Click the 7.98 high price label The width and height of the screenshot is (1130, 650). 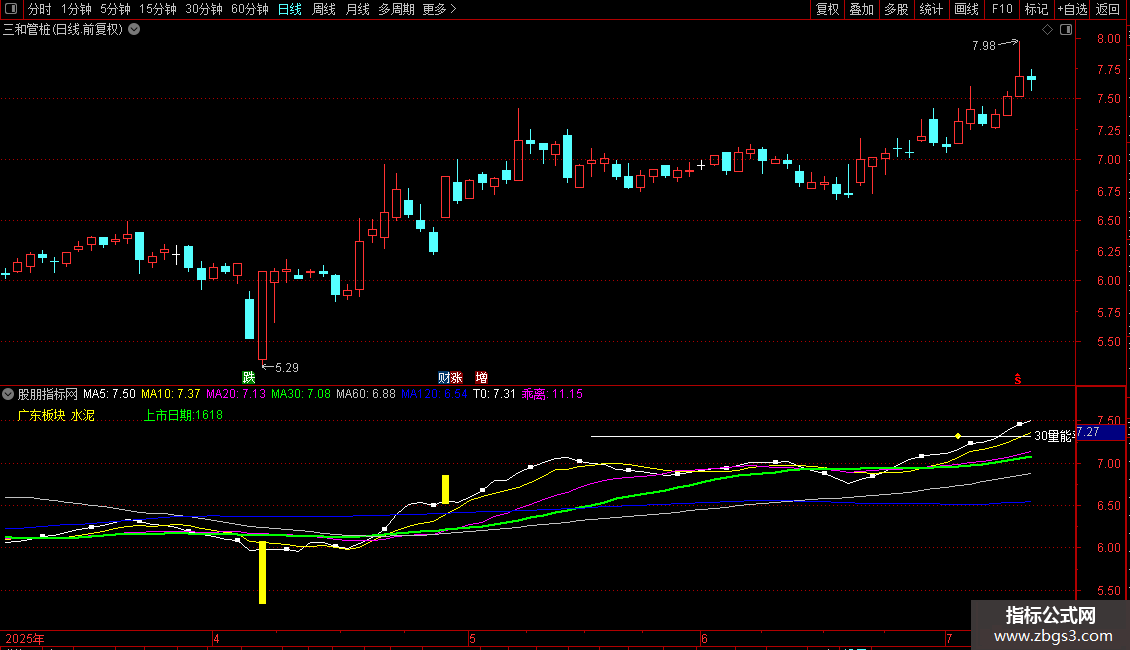tap(984, 45)
